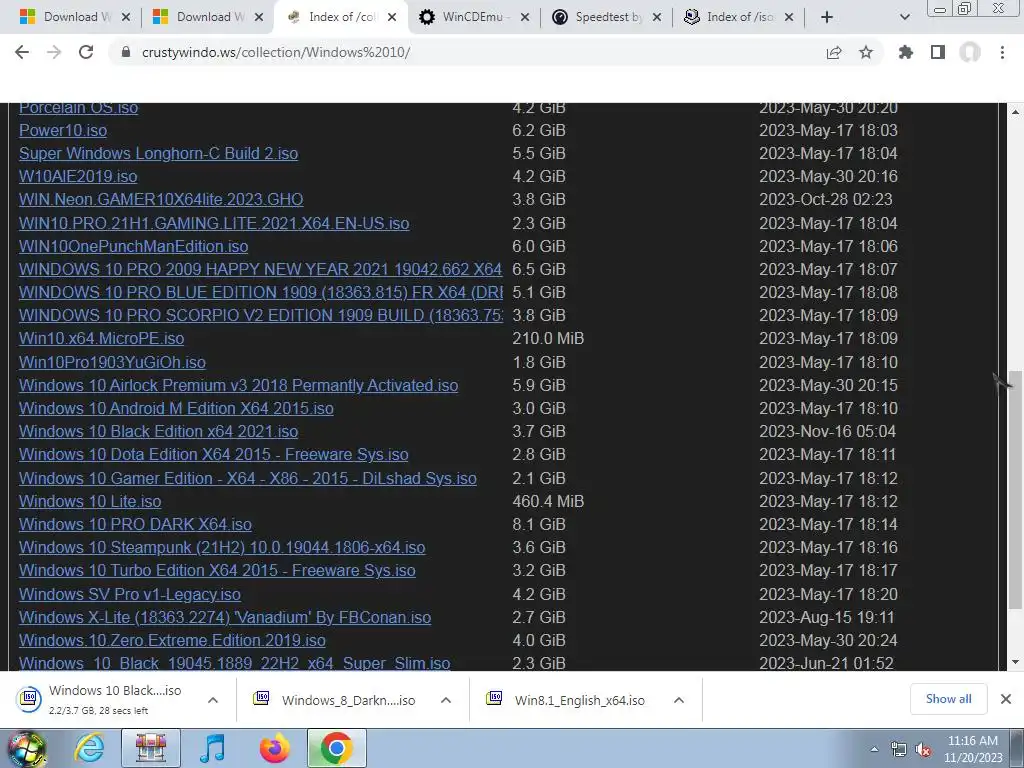
Task: Close the downloads bar
Action: [1006, 699]
